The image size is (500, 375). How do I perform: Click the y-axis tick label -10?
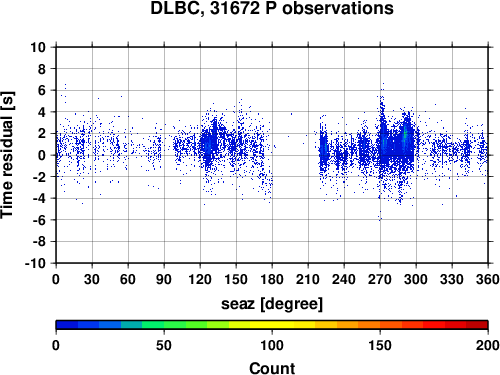pyautogui.click(x=35, y=263)
